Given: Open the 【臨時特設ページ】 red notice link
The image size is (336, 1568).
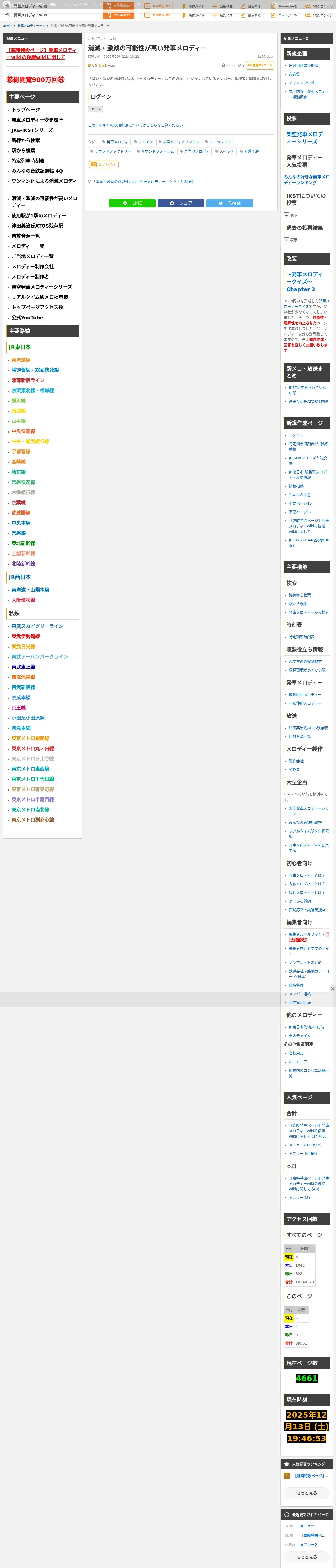Looking at the screenshot, I should [x=41, y=54].
